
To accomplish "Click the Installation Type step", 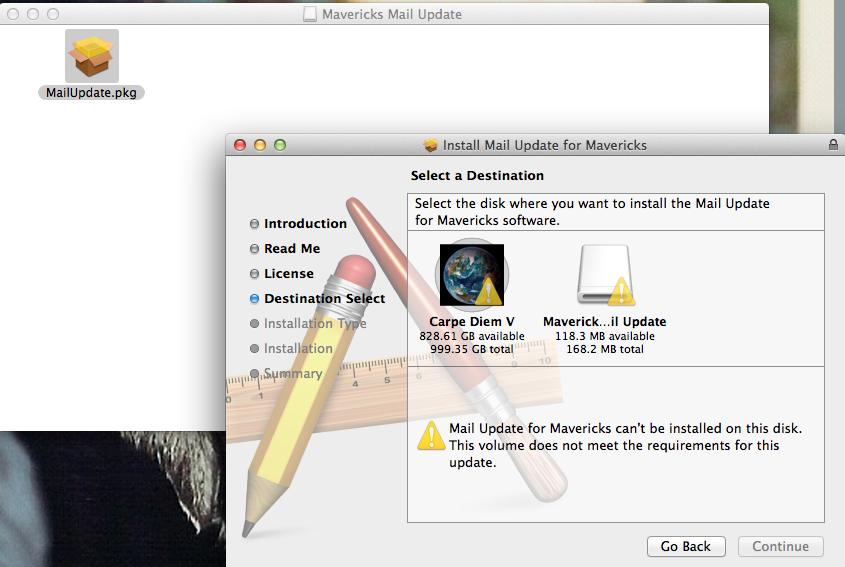I will 308,323.
